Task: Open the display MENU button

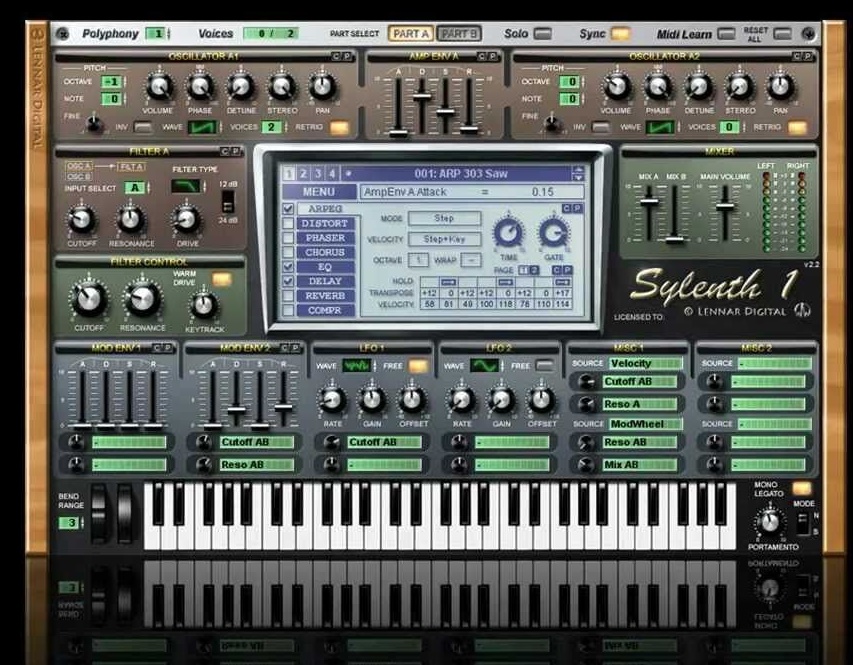Action: click(319, 192)
